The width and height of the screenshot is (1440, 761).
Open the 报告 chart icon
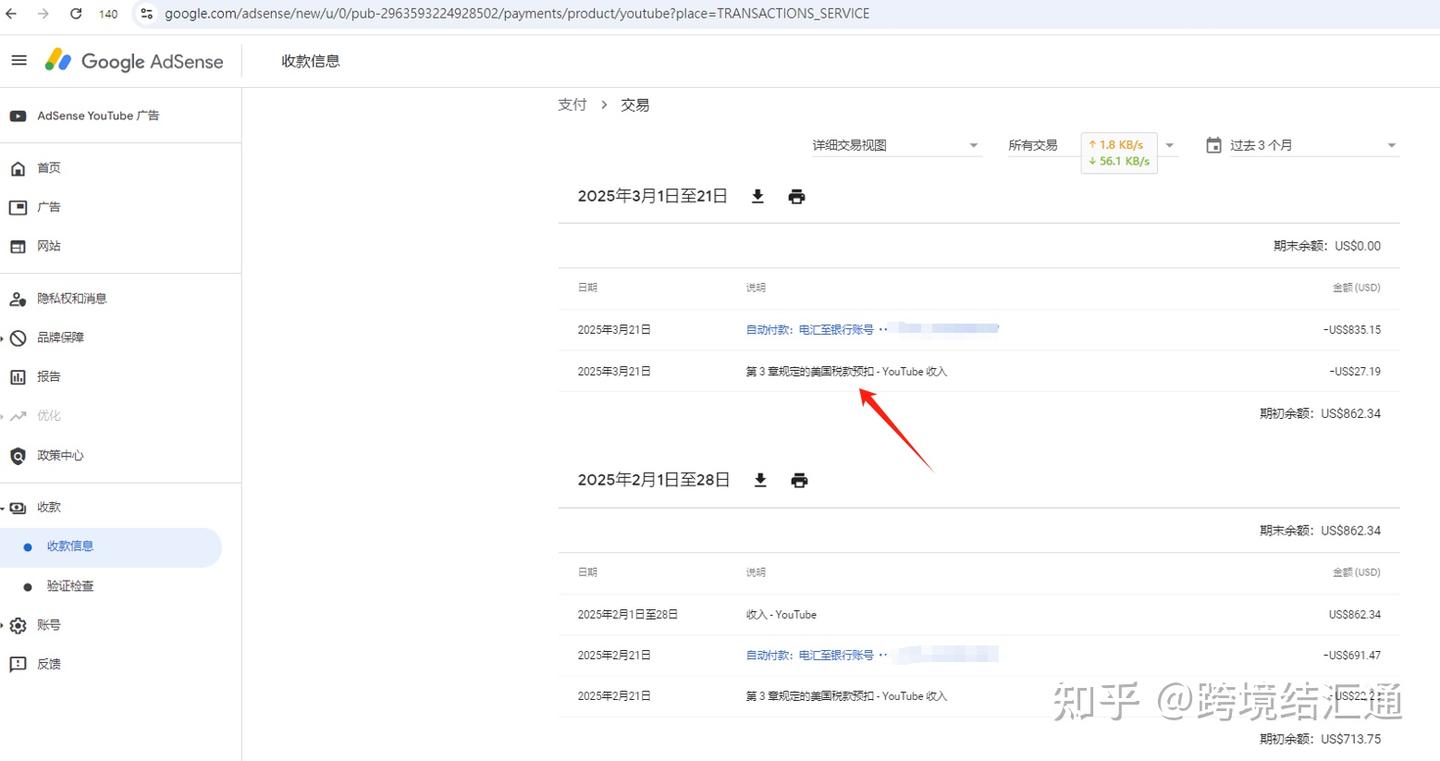(18, 377)
